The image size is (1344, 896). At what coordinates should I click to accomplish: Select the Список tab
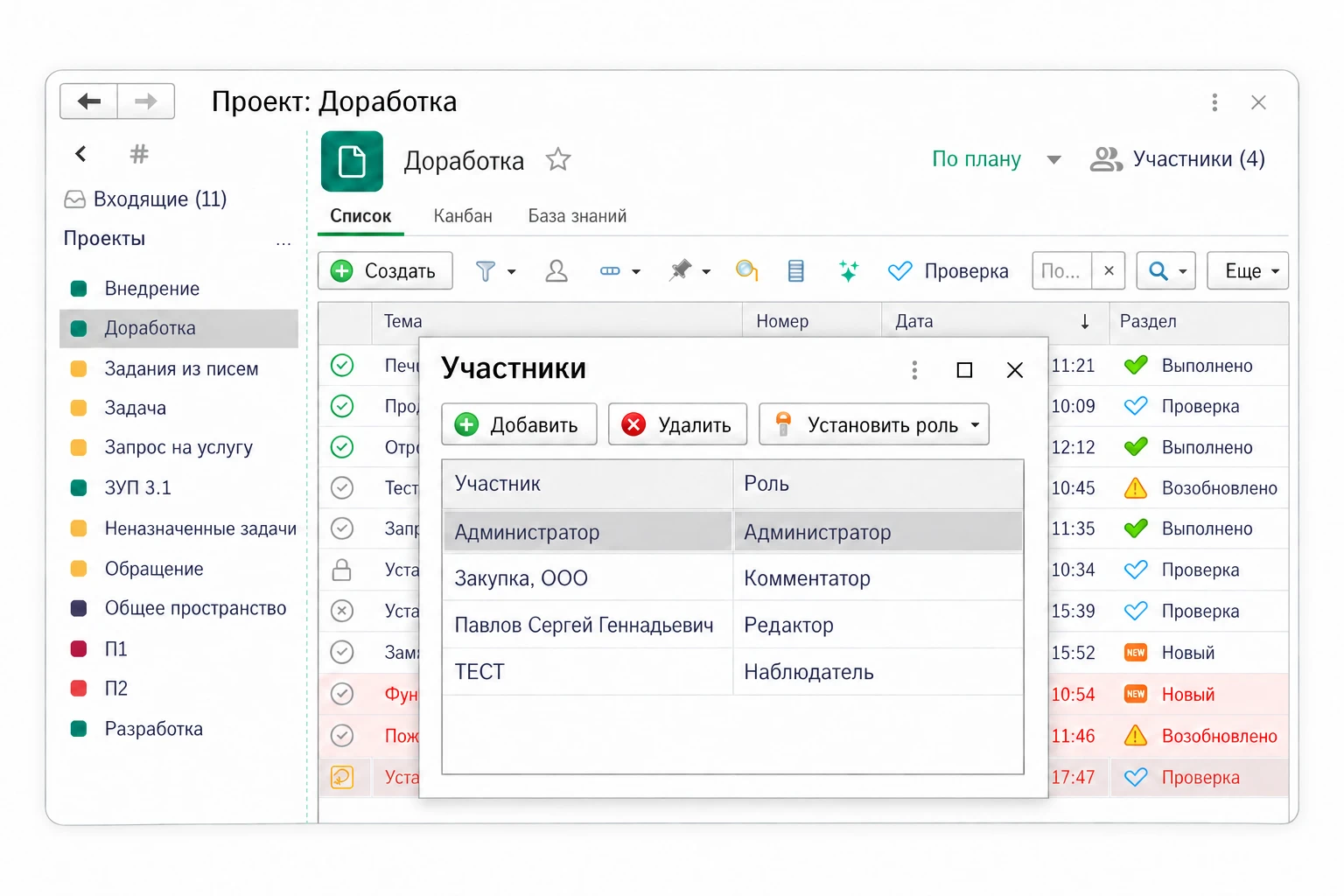(360, 216)
